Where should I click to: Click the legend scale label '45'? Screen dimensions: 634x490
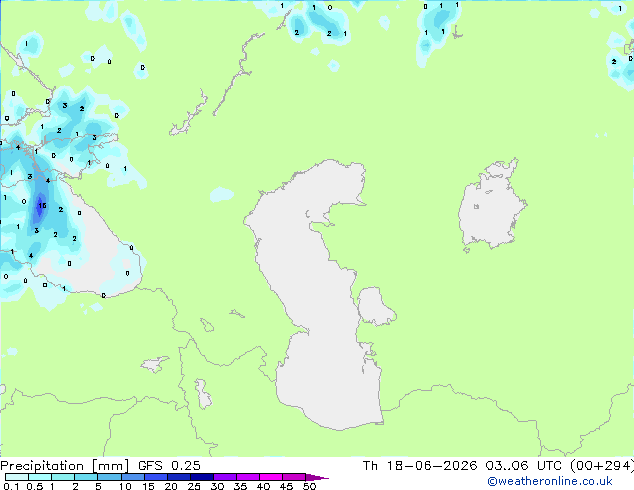coord(286,486)
